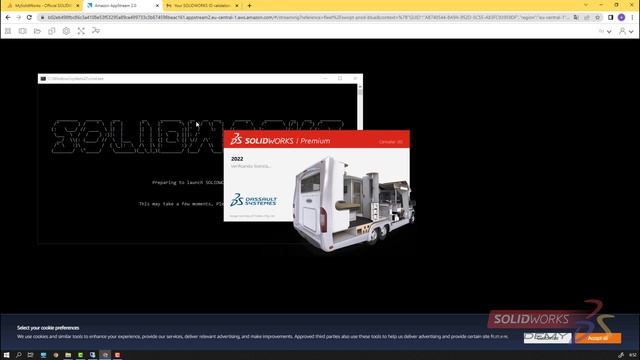Close the Your SOLIDWORKS ID validation tab

[237, 6]
